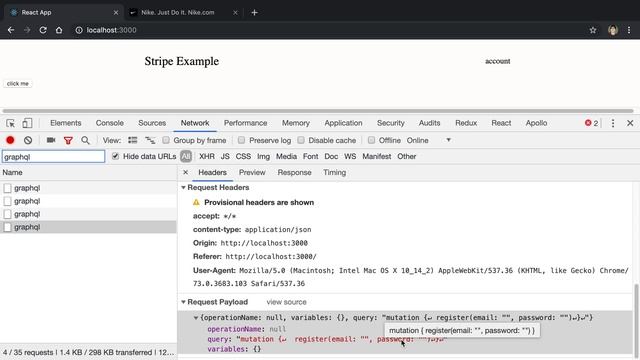Viewport: 640px width, 360px height.
Task: Clear the network log
Action: pyautogui.click(x=28, y=140)
